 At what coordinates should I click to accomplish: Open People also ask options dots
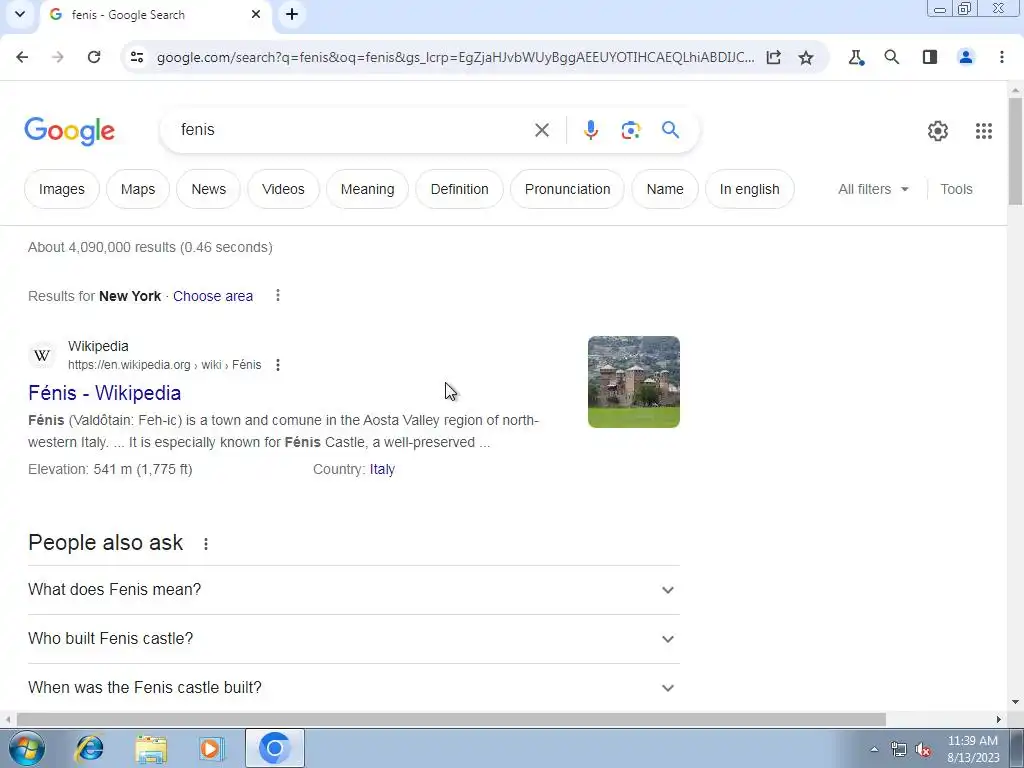[x=206, y=543]
